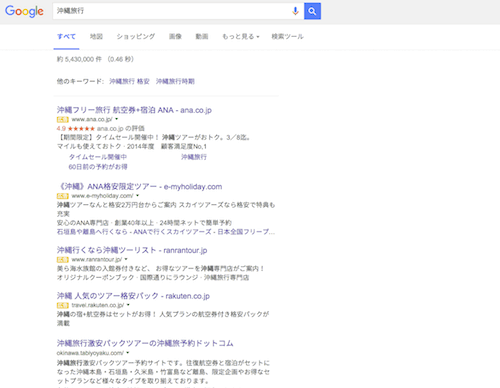Click URL text www.e-myholiday.com/
The image size is (500, 388).
pyautogui.click(x=102, y=196)
